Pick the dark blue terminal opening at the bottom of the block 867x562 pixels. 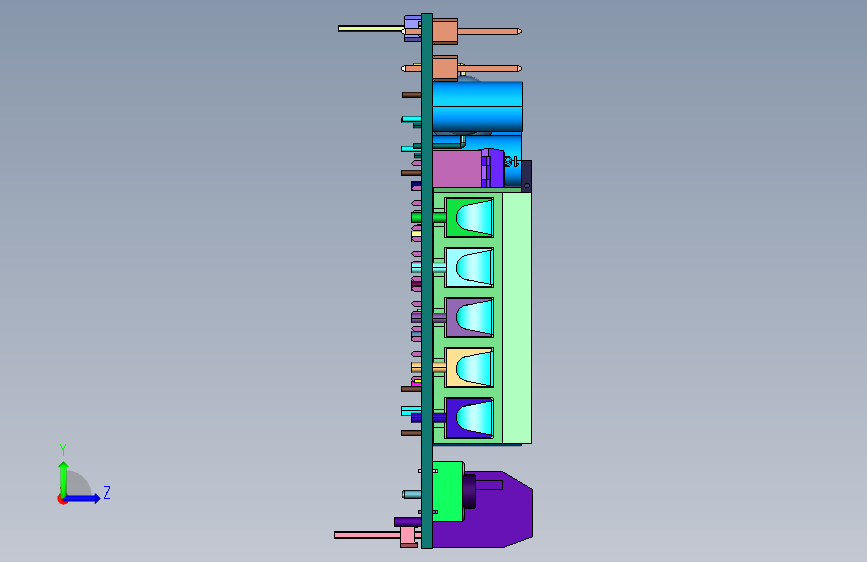(x=469, y=417)
